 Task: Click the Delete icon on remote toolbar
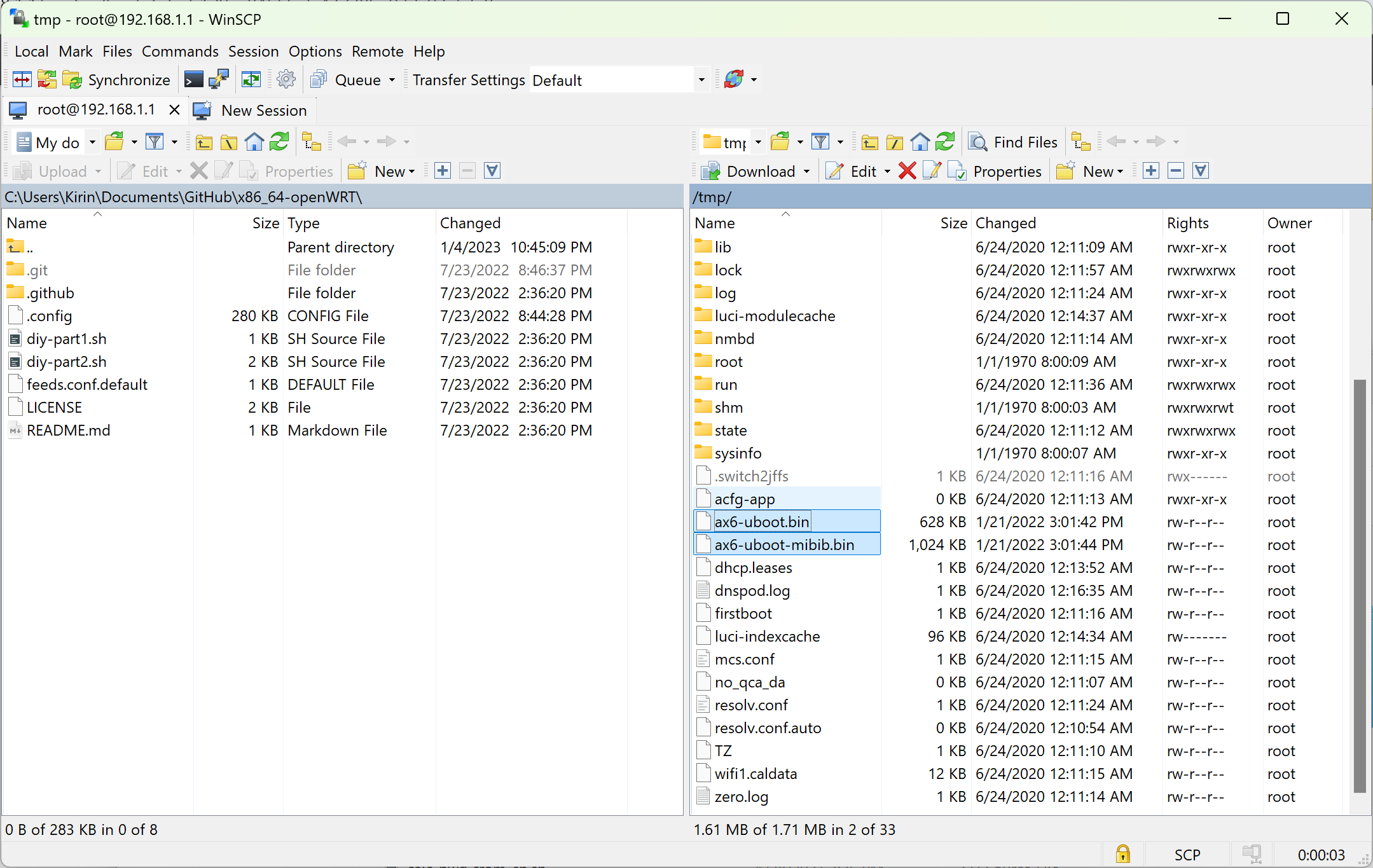pyautogui.click(x=905, y=172)
